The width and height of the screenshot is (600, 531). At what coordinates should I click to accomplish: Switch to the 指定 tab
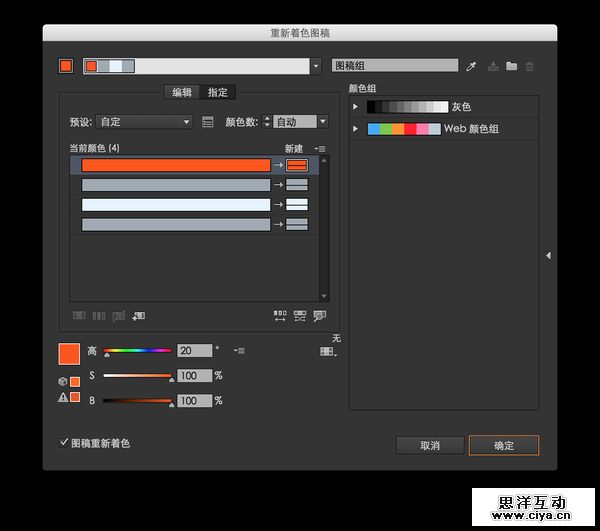[218, 92]
